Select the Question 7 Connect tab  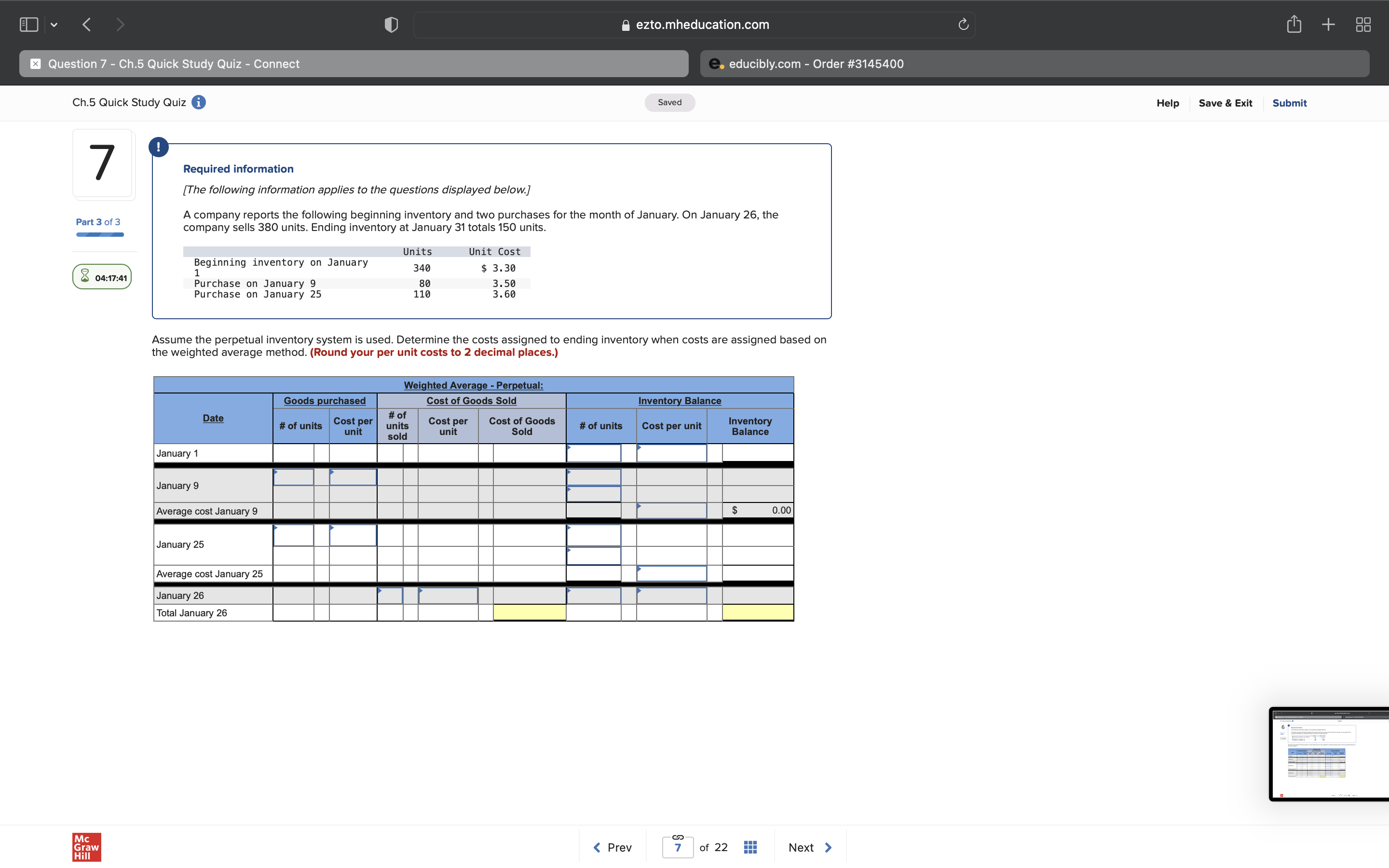[353, 64]
